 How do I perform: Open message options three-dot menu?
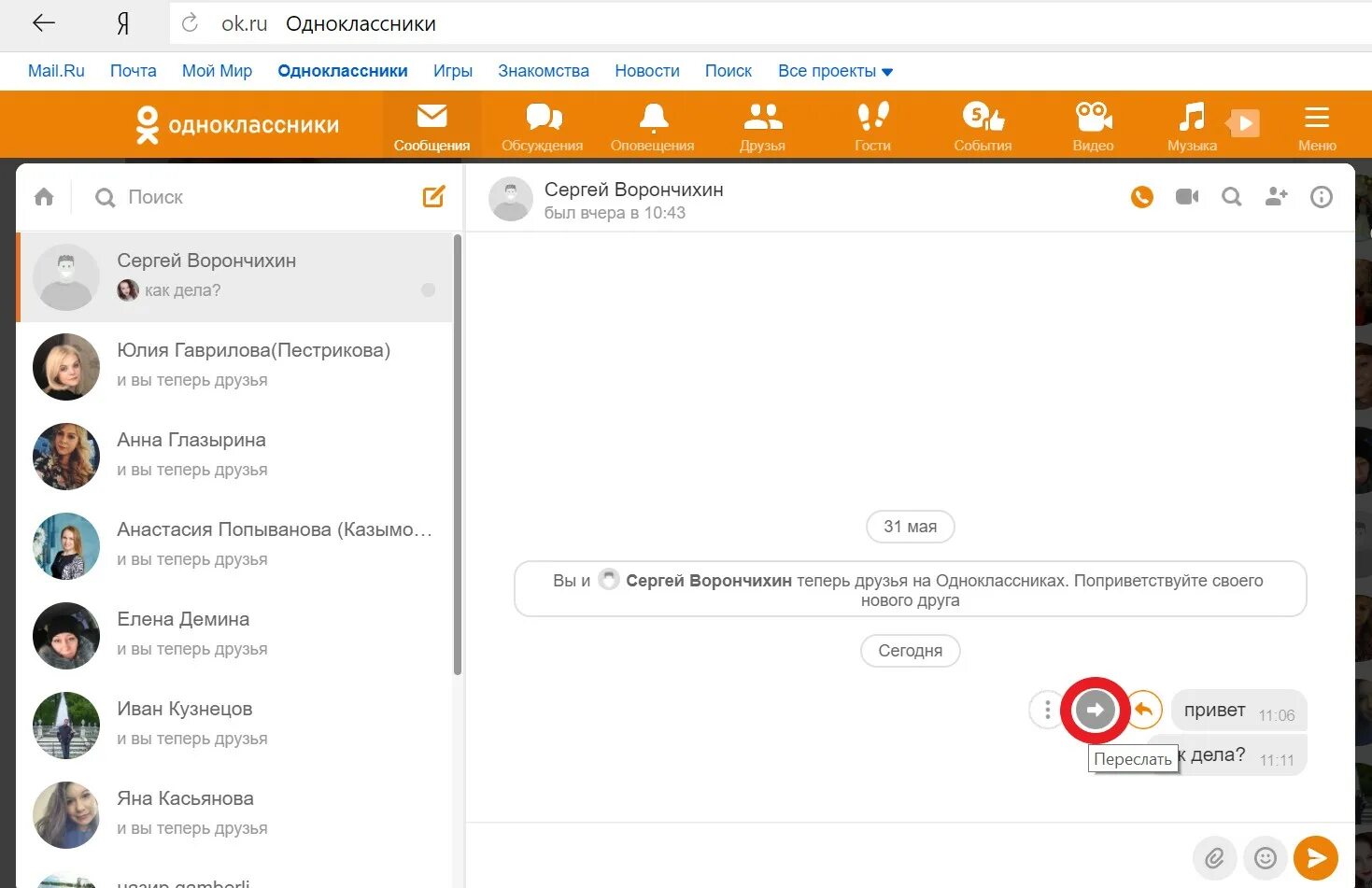(x=1047, y=711)
